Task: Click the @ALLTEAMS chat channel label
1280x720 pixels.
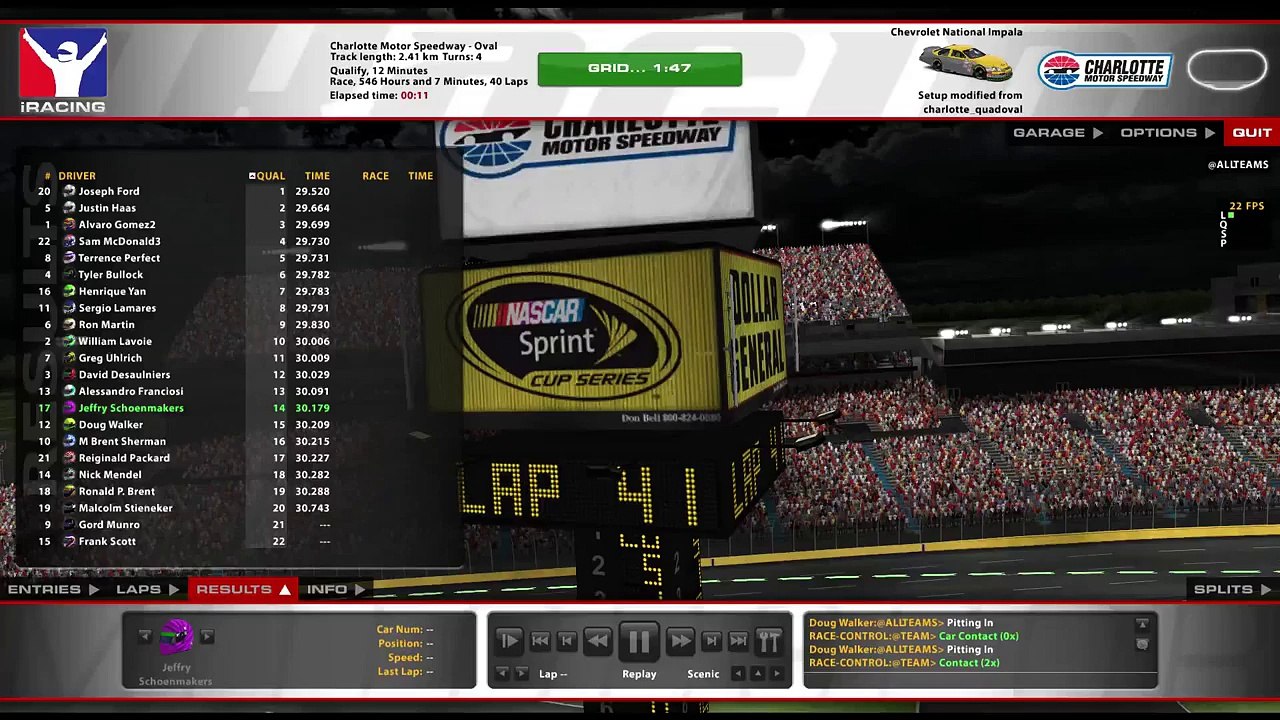Action: coord(1238,165)
